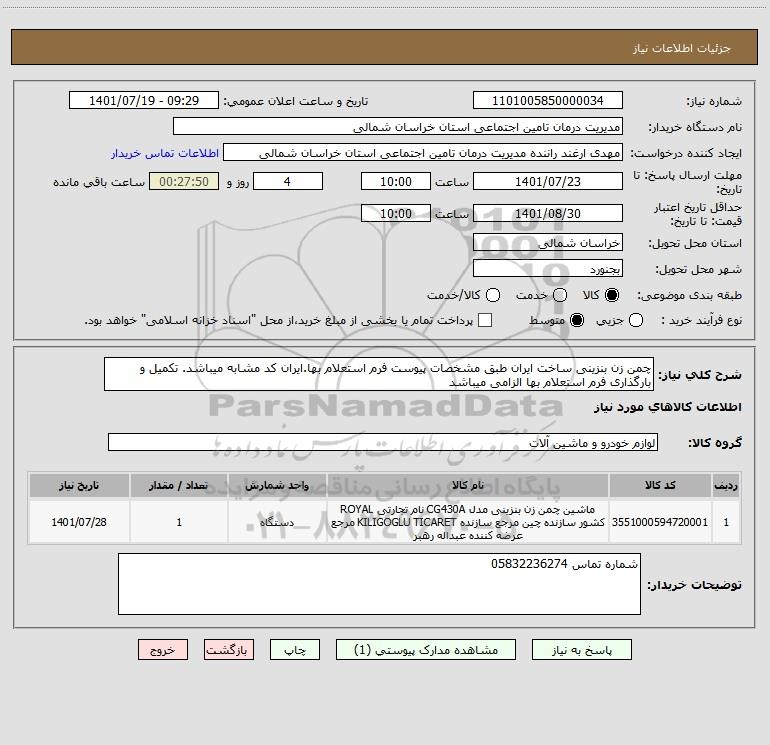The height and width of the screenshot is (745, 770).
Task: Click the need date cell 1401/07/28
Action: point(79,522)
